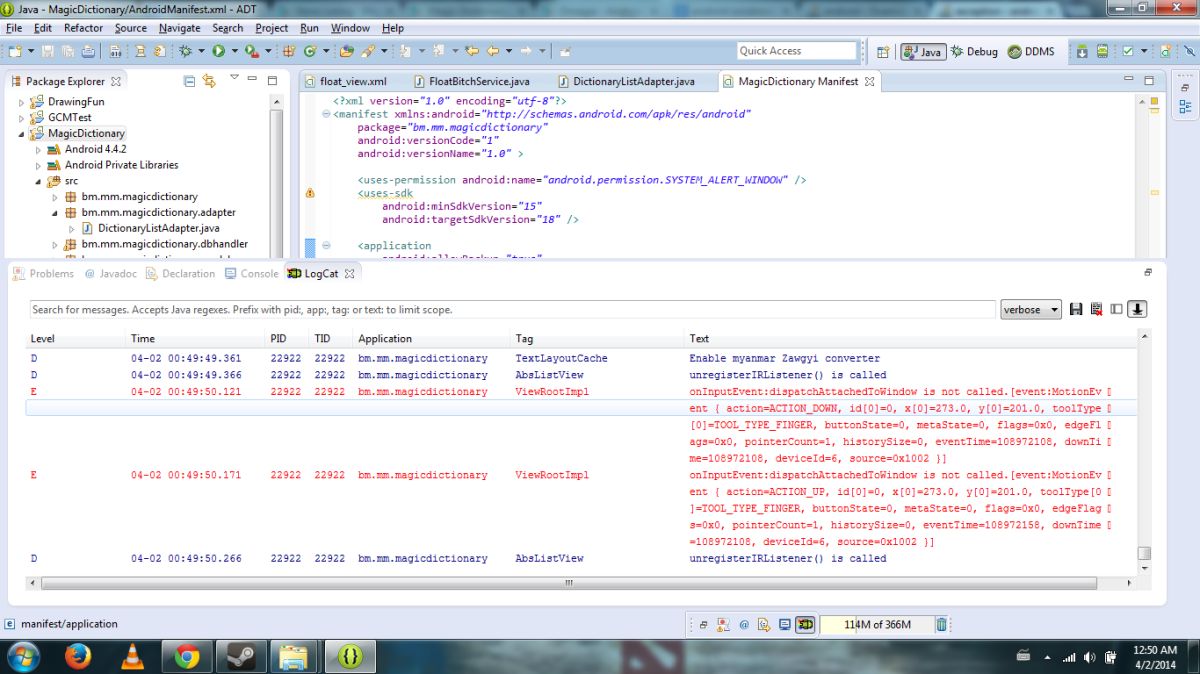This screenshot has height=674, width=1200.
Task: Switch to the Java perspective
Action: pos(923,52)
